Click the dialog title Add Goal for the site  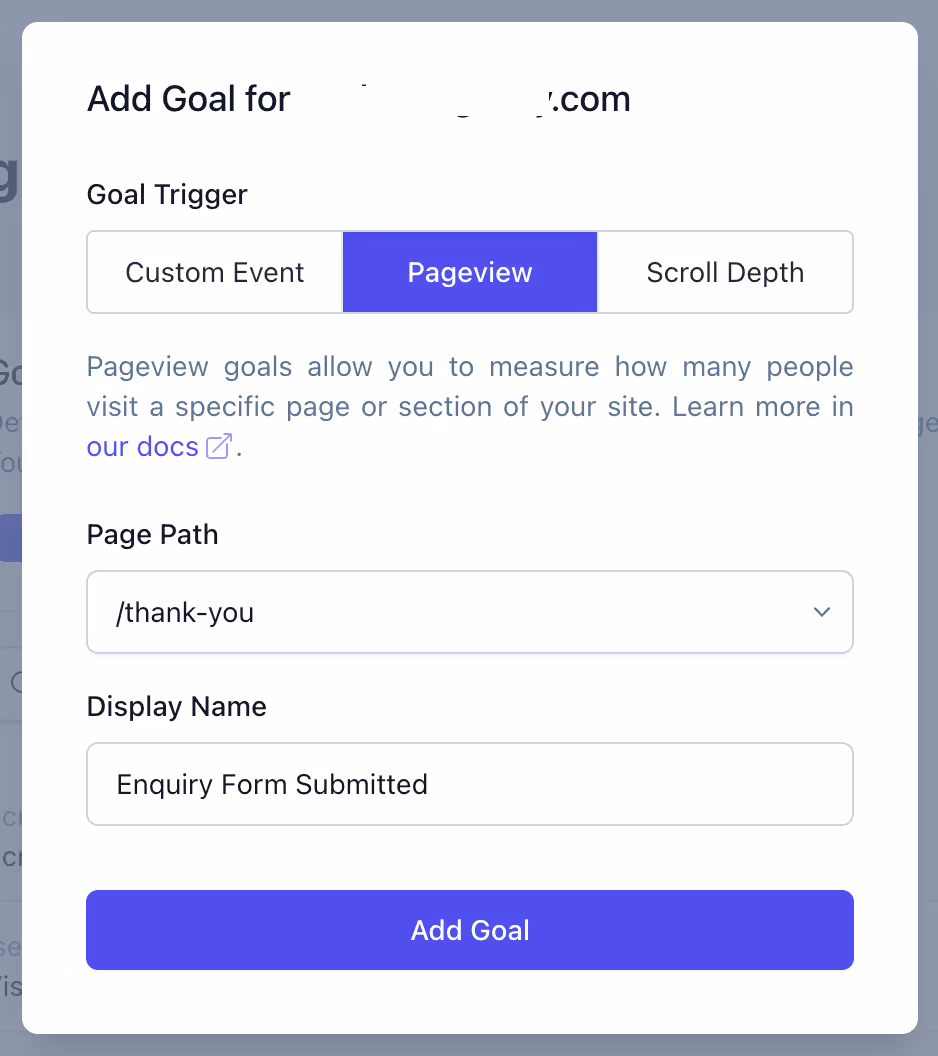[359, 98]
